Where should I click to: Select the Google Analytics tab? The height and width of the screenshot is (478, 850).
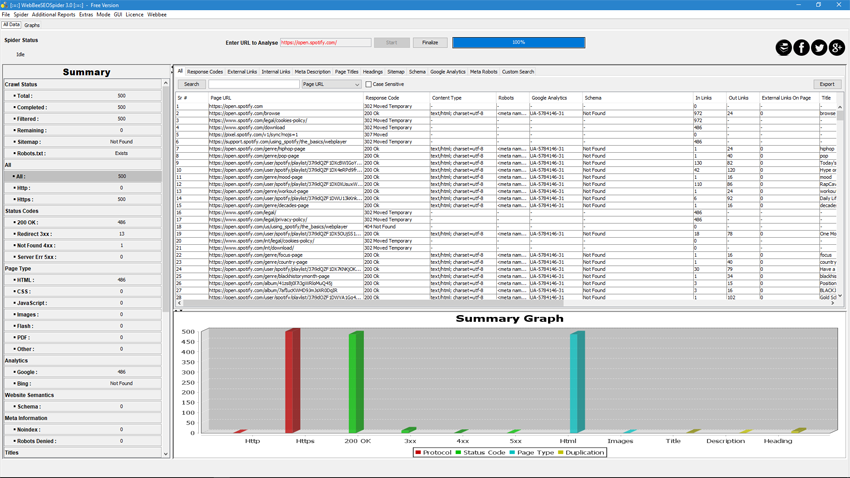[x=448, y=72]
